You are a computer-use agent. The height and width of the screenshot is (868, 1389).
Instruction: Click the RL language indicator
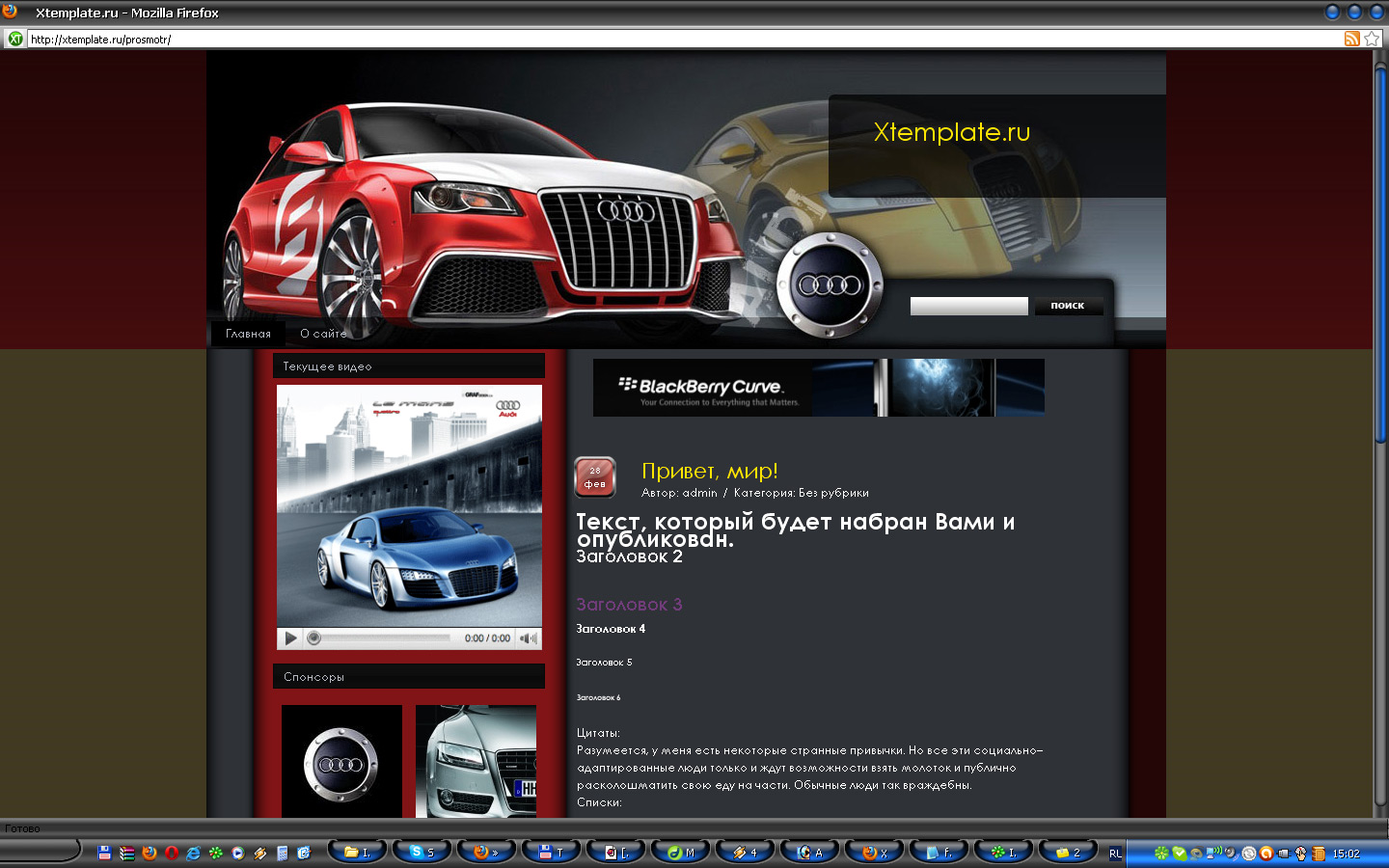coord(1115,854)
